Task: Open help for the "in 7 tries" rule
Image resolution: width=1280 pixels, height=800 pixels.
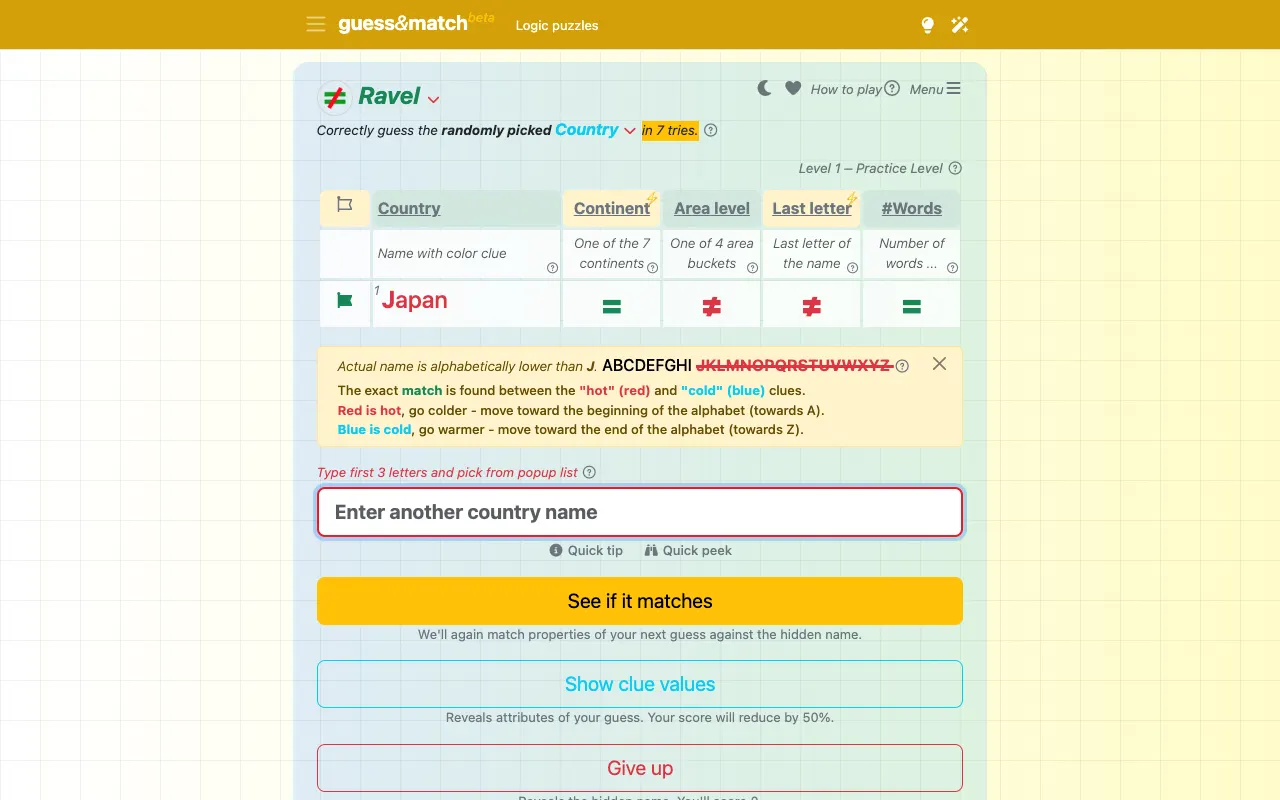Action: pos(711,130)
